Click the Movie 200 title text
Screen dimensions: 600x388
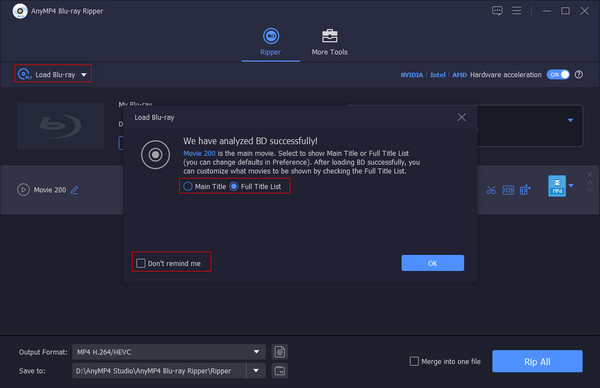50,190
